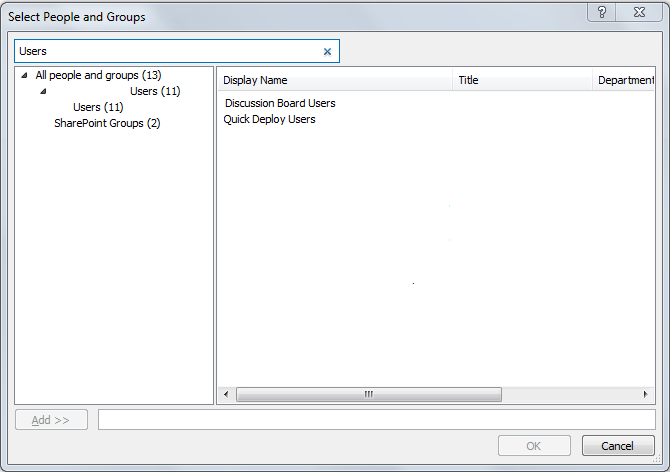The height and width of the screenshot is (472, 670).
Task: Select Discussion Board Users entry
Action: [x=280, y=103]
